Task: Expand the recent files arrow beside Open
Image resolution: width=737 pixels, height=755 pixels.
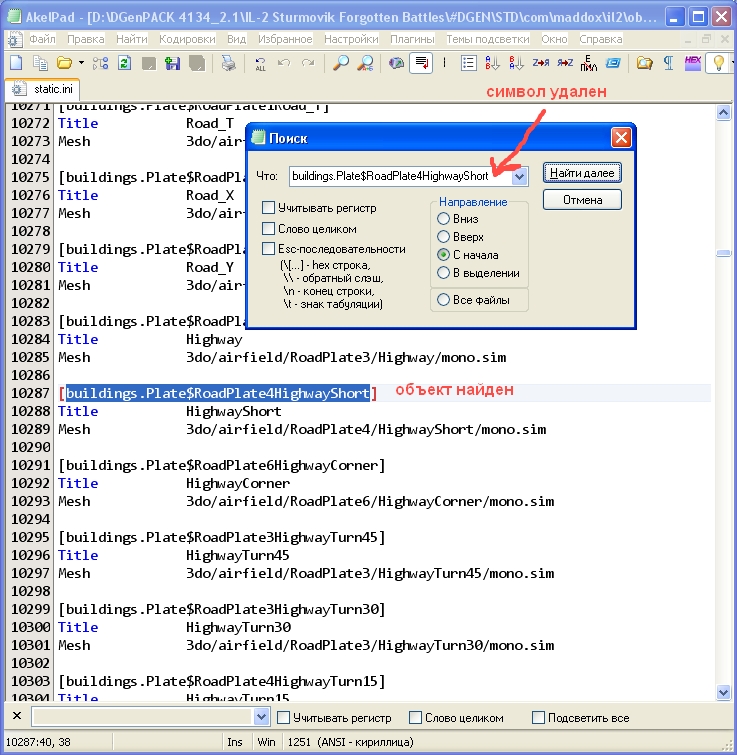Action: click(81, 63)
